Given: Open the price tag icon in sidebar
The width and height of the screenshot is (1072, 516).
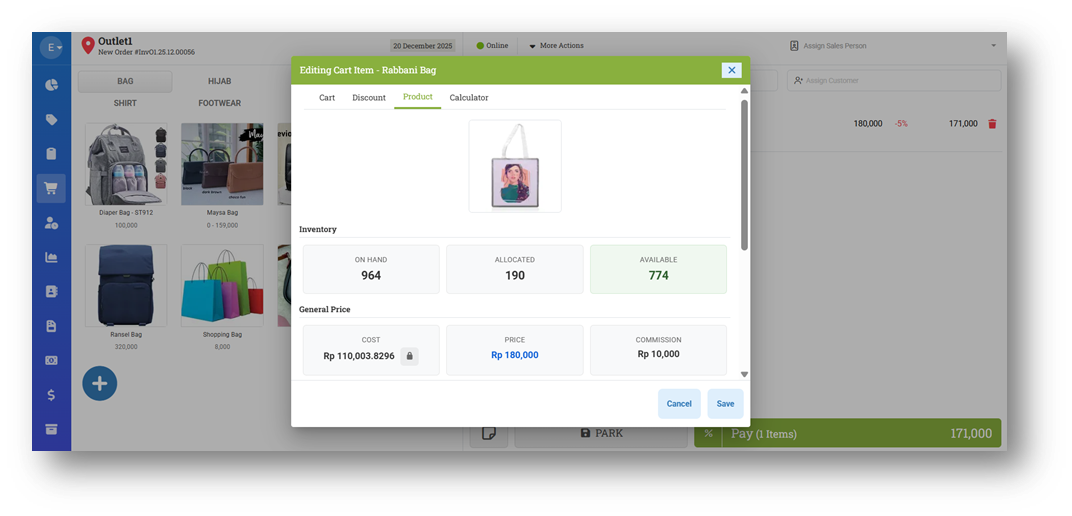Looking at the screenshot, I should [x=51, y=120].
